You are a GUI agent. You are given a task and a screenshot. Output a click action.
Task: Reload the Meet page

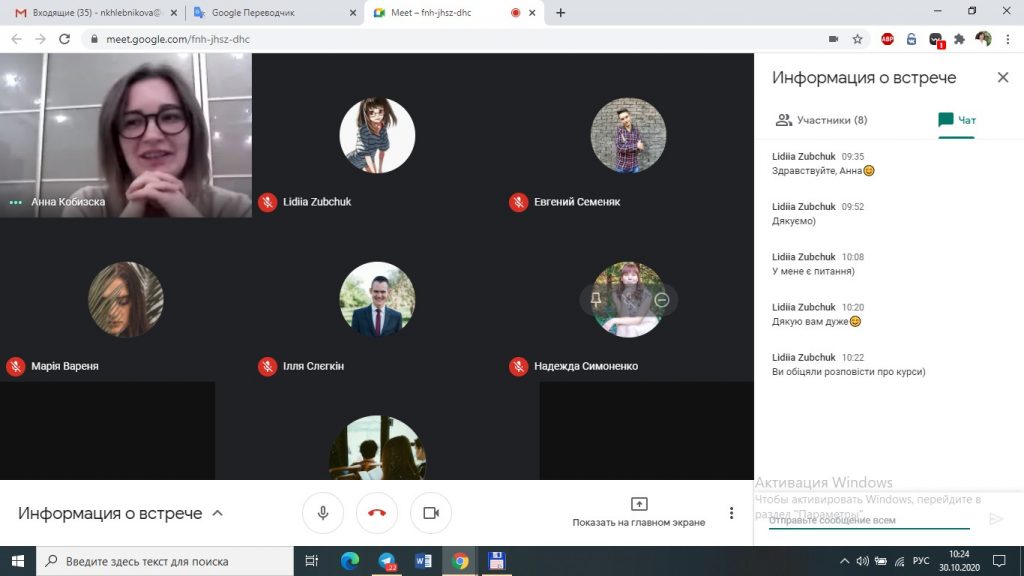point(65,39)
